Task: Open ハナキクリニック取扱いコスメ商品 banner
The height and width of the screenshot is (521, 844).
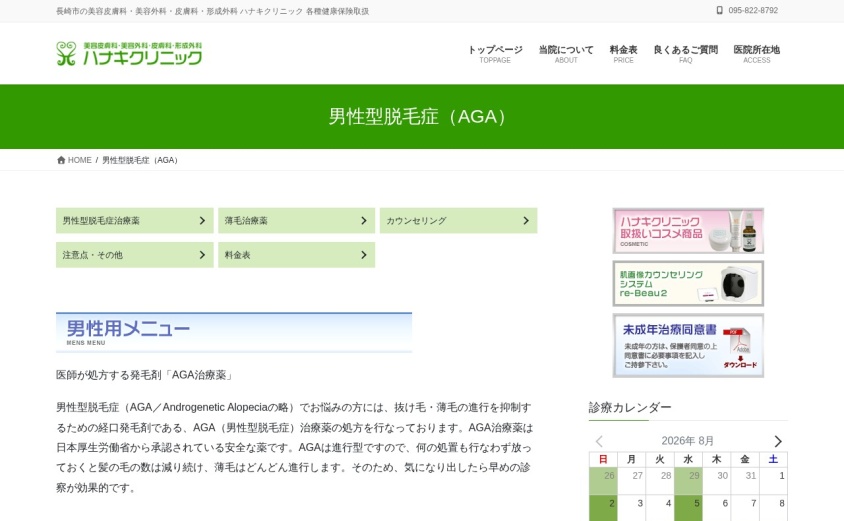Action: point(688,231)
